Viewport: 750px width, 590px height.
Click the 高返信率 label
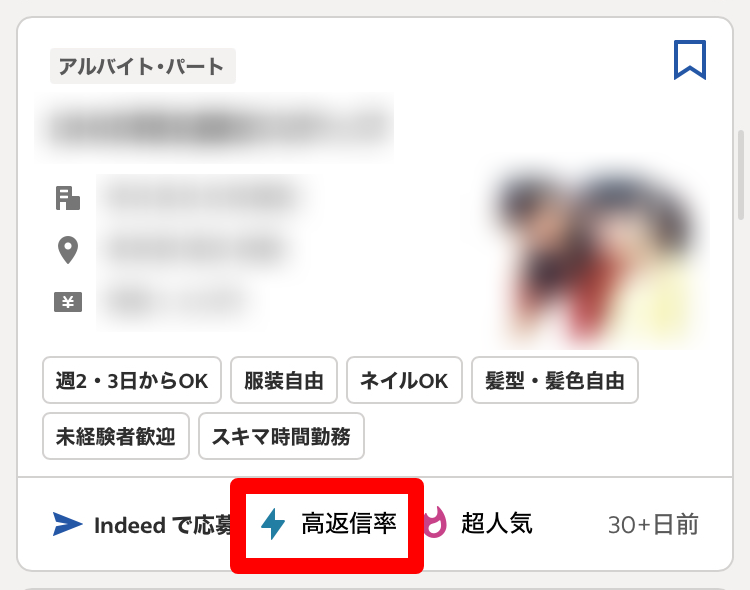click(x=349, y=523)
